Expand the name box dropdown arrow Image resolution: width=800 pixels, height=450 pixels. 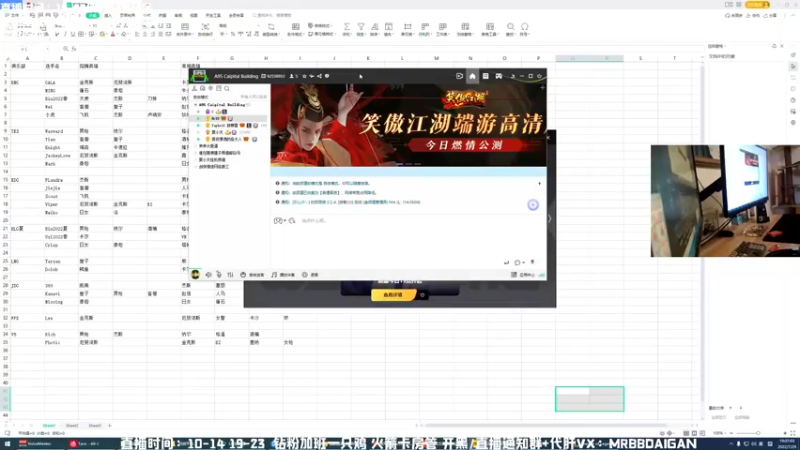tap(47, 49)
